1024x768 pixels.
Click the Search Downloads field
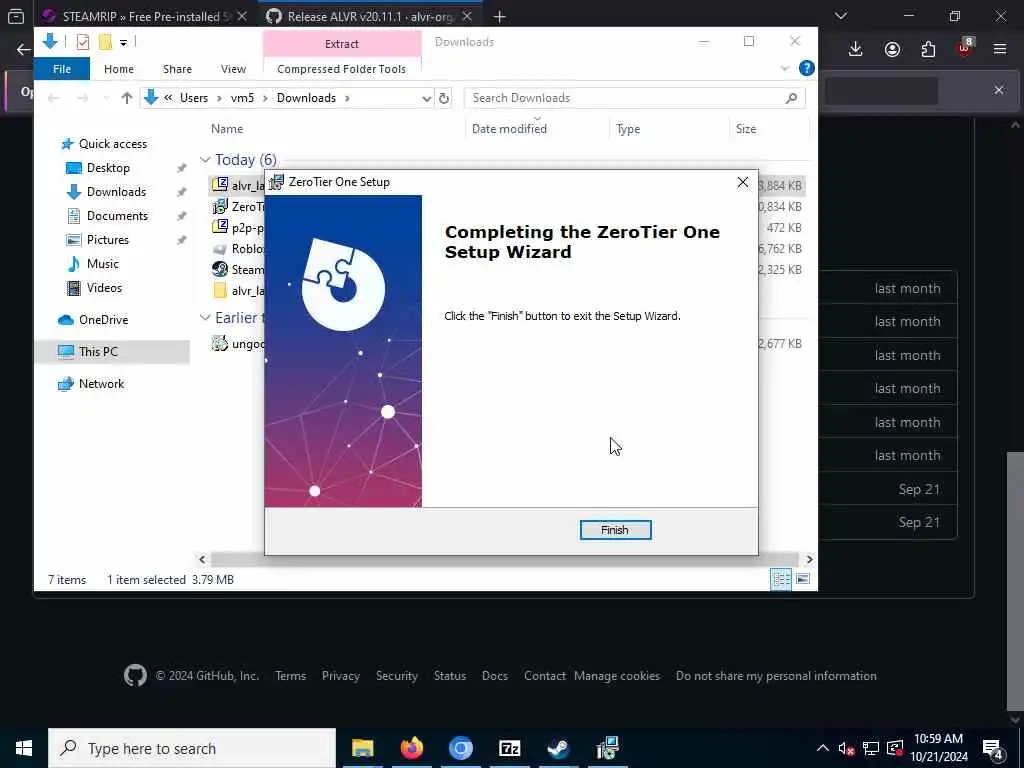(x=634, y=98)
